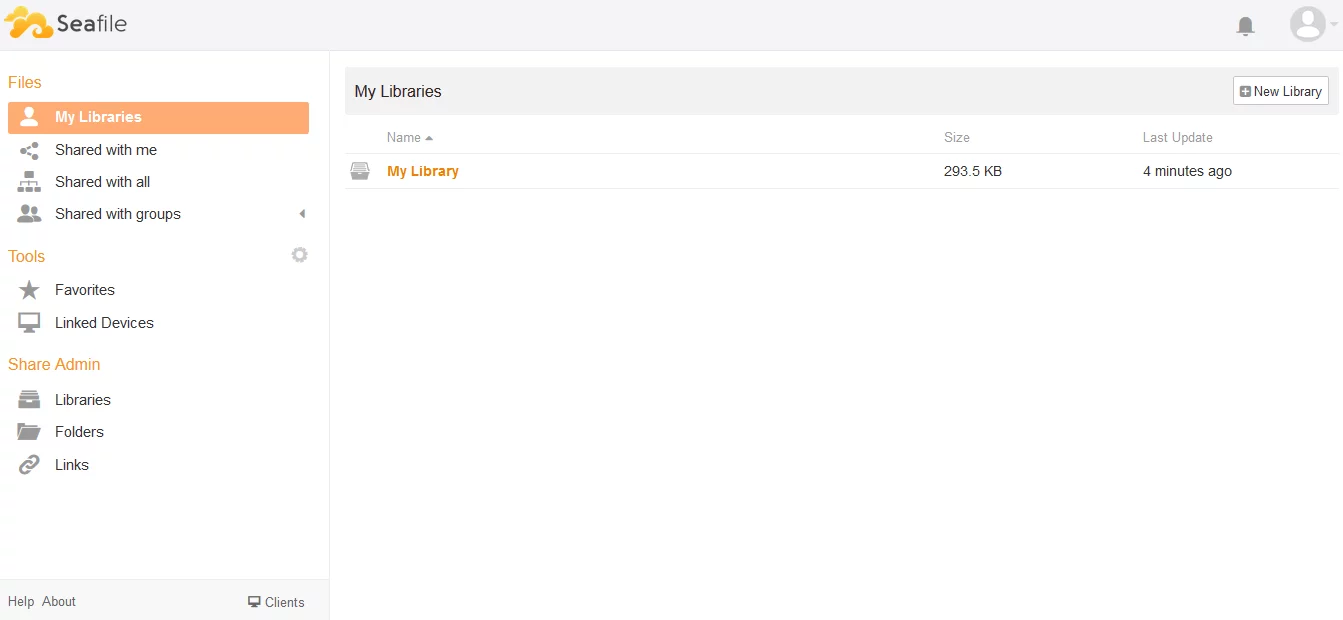Open the notifications bell
Image resolution: width=1343 pixels, height=620 pixels.
[x=1245, y=26]
